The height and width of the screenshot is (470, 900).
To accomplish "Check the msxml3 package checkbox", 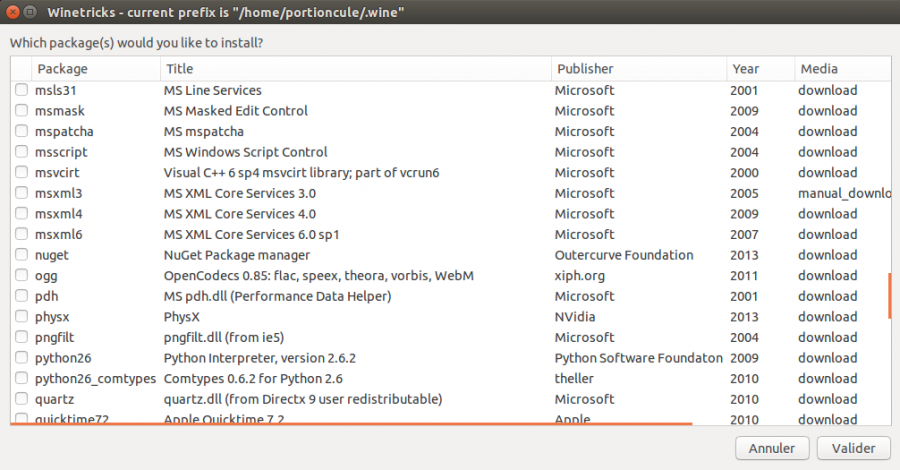I will pyautogui.click(x=21, y=193).
